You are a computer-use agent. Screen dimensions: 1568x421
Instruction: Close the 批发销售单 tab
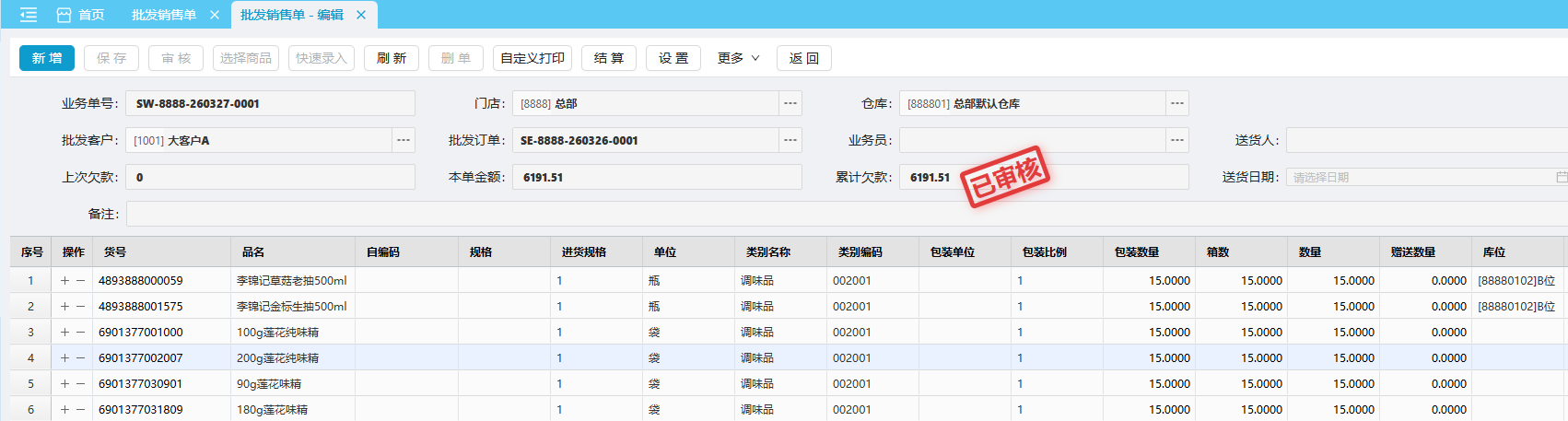coord(215,15)
